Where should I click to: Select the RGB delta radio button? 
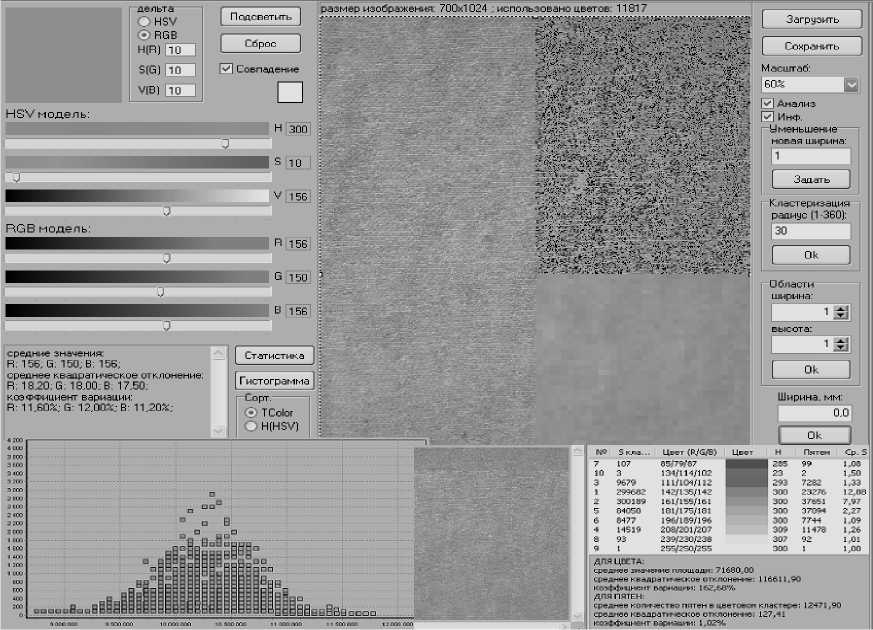pyautogui.click(x=144, y=35)
